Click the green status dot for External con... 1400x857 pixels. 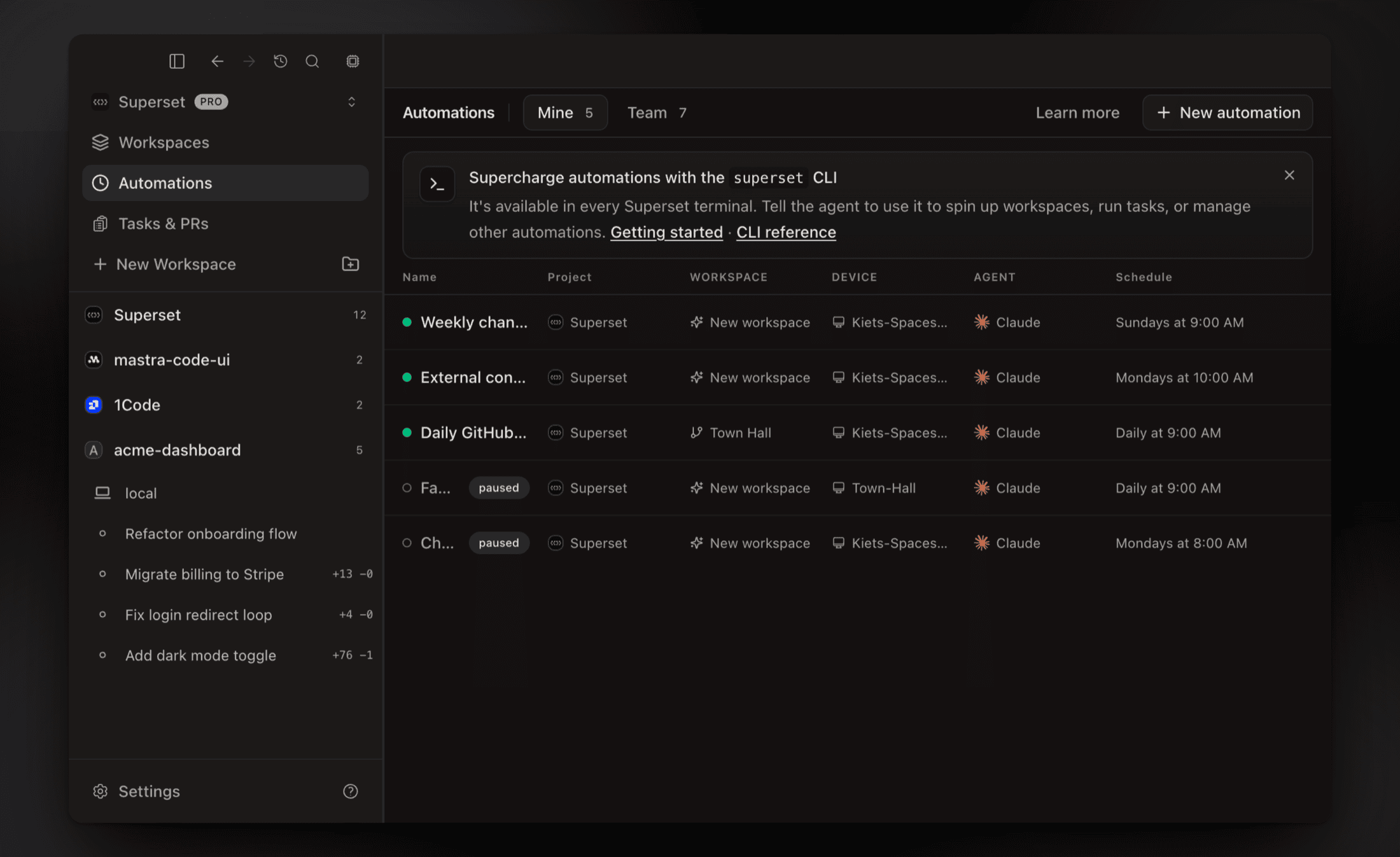[x=407, y=378]
